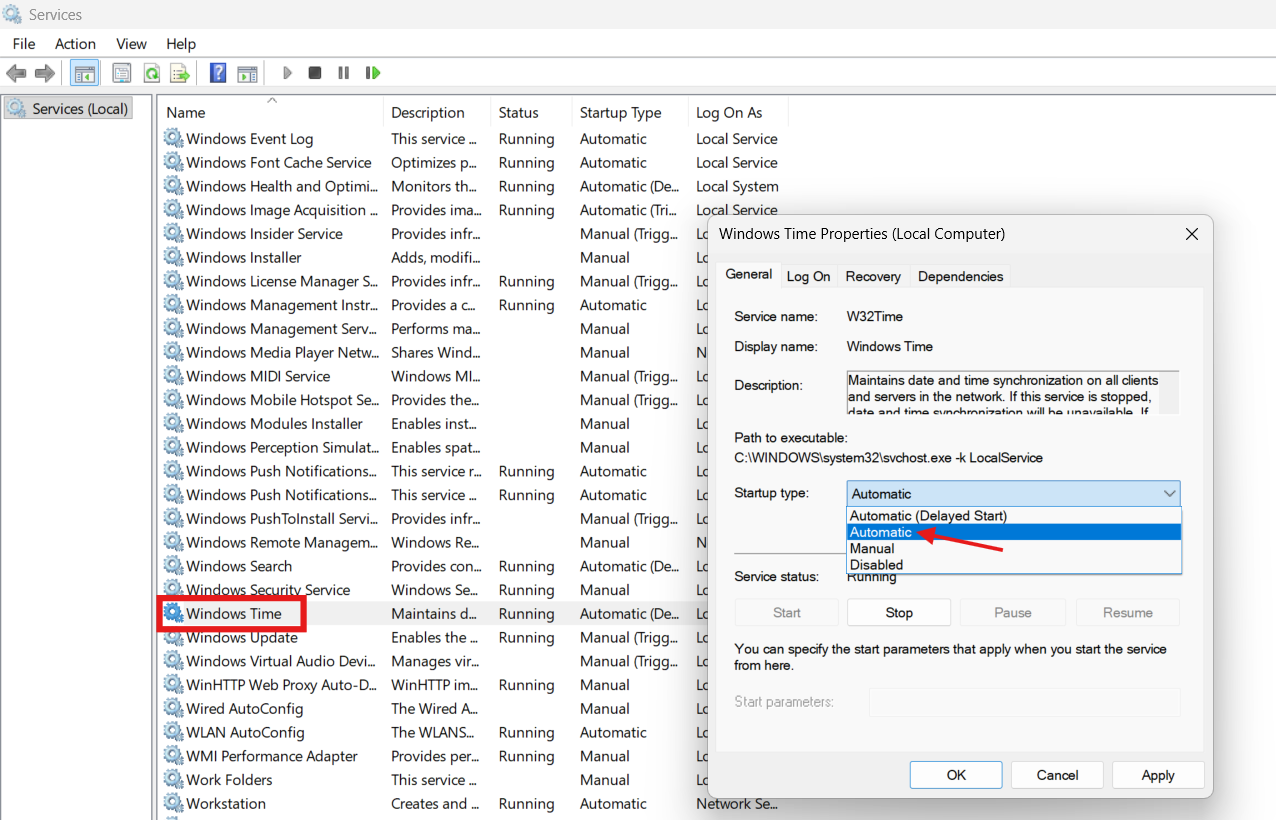1276x820 pixels.
Task: Sort services by the Startup Type column
Action: 620,113
